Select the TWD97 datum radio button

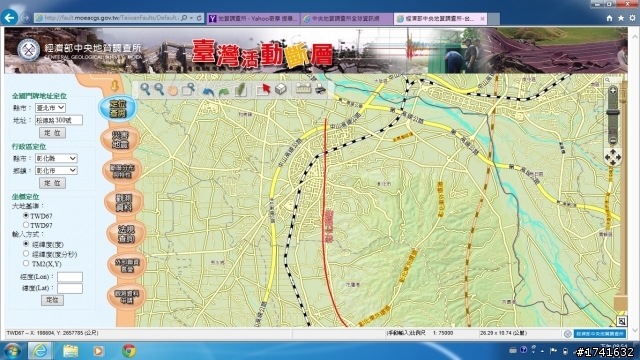coord(26,225)
